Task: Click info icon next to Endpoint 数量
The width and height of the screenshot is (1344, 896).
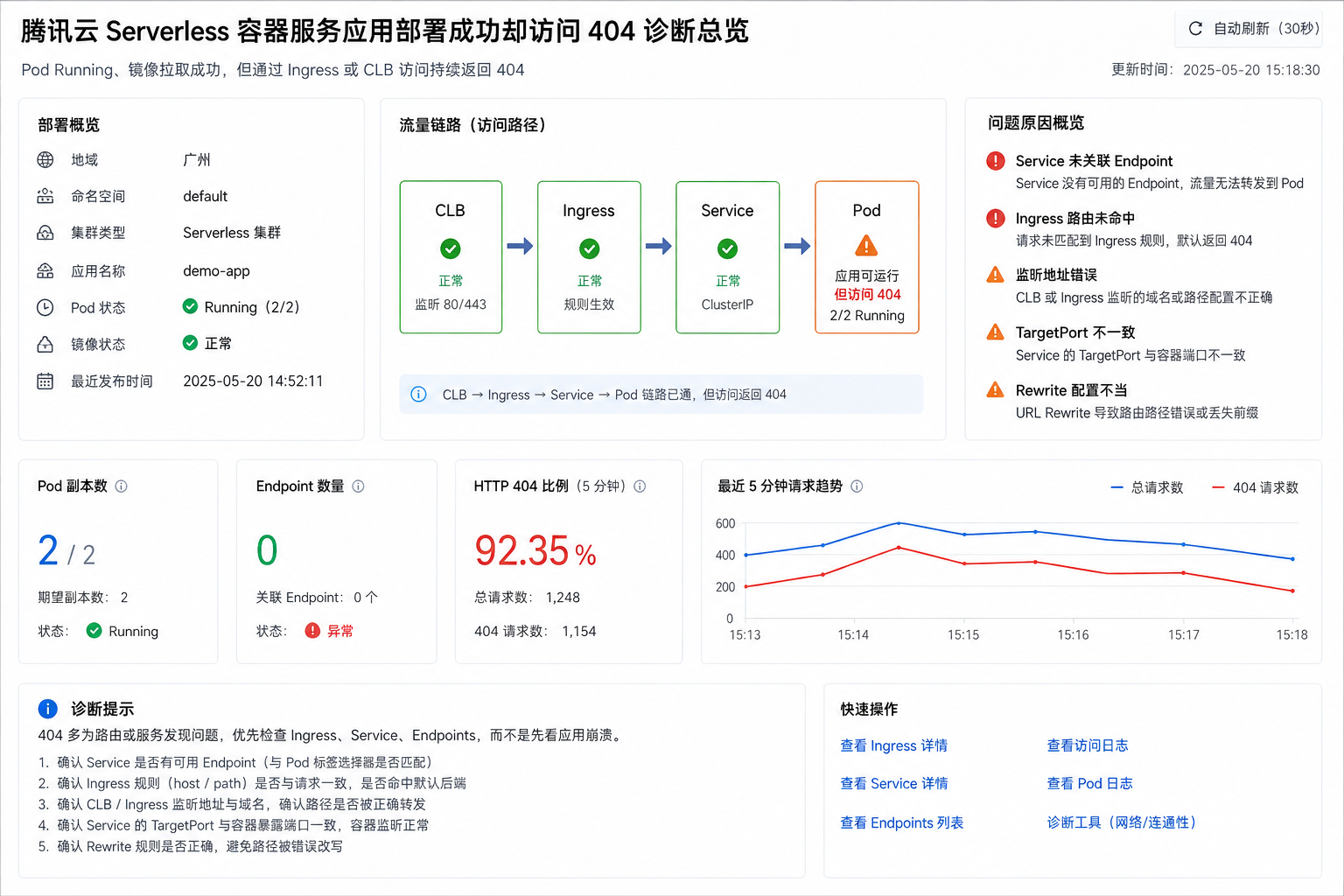Action: coord(358,486)
